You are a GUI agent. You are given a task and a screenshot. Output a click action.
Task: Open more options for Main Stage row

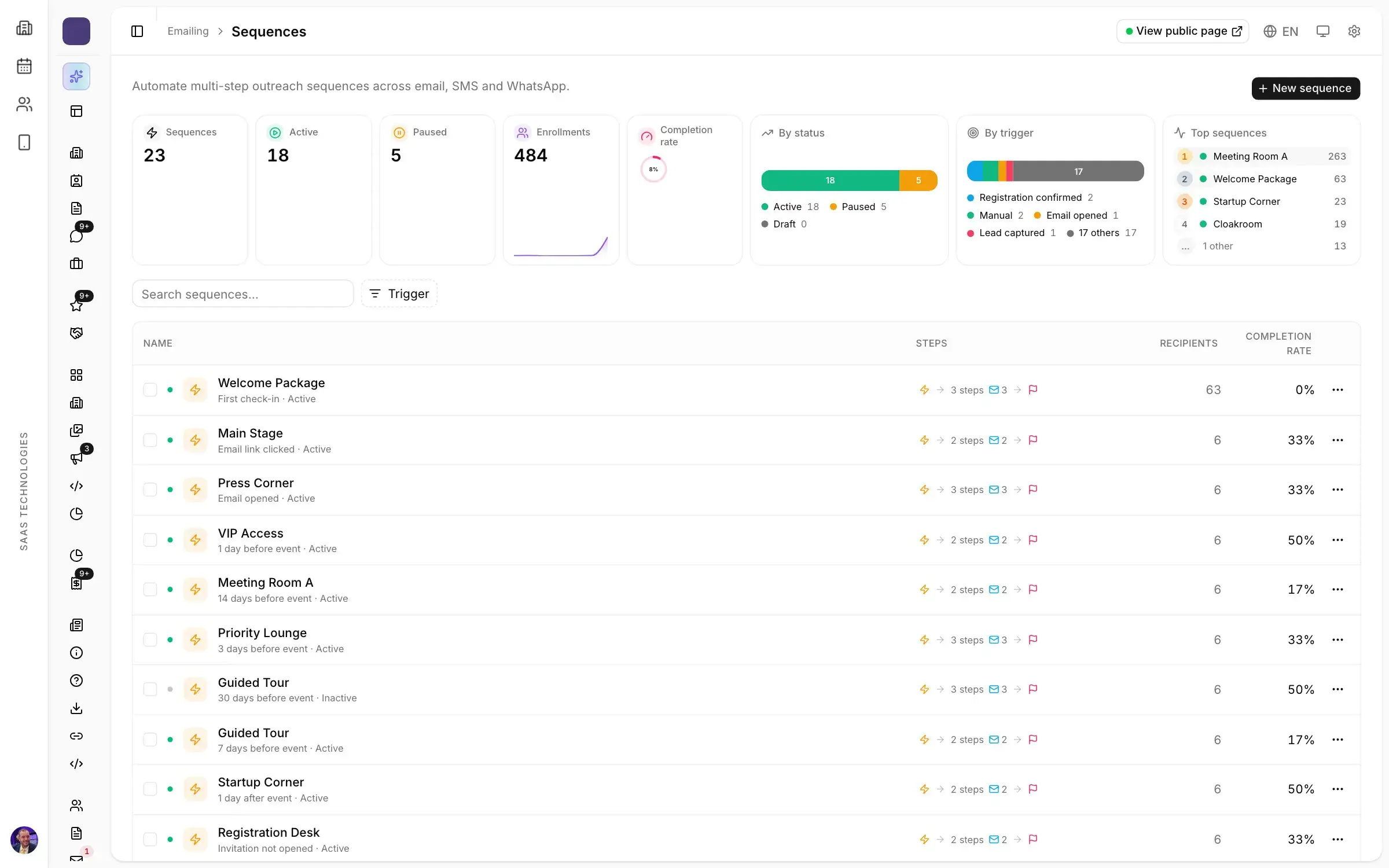[1337, 440]
